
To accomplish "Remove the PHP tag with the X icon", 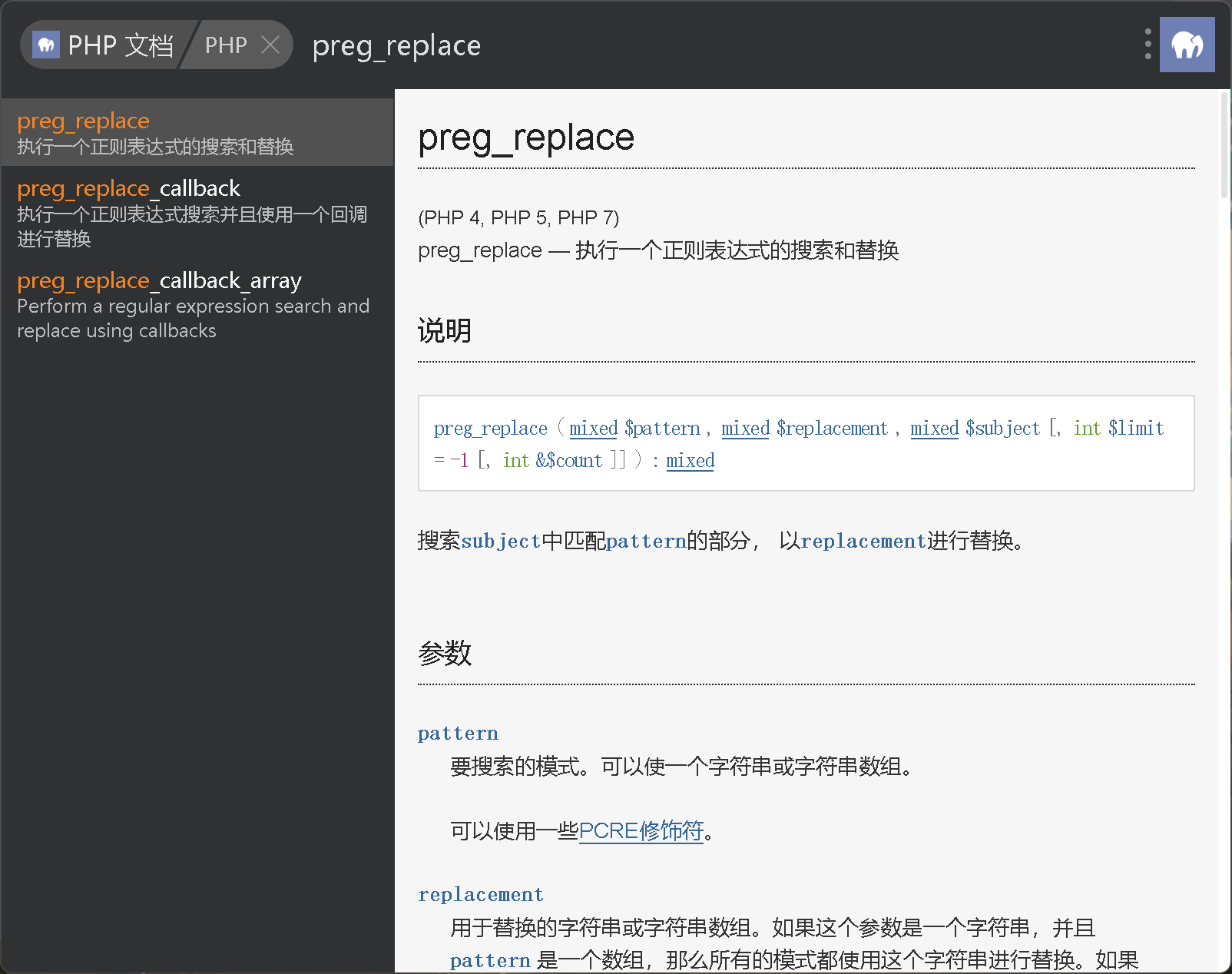I will coord(270,45).
